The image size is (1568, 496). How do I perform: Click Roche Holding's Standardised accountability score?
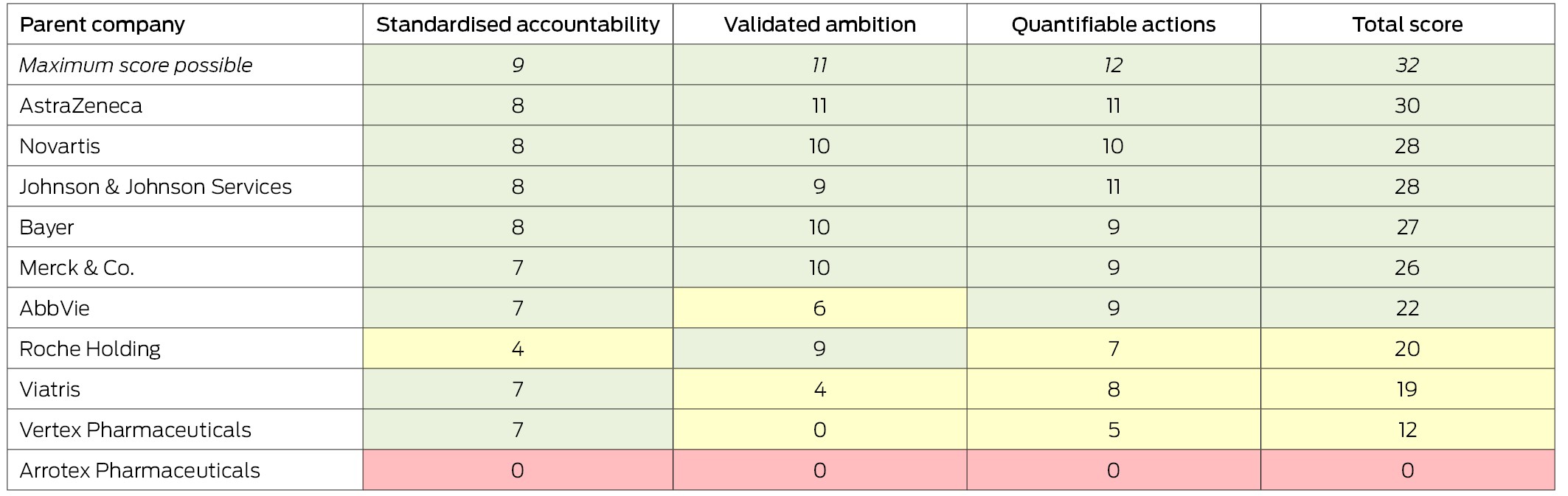pyautogui.click(x=518, y=349)
